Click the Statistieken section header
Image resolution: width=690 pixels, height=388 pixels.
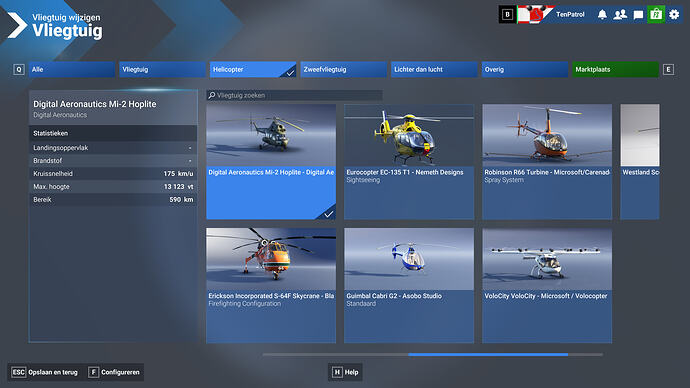coord(113,133)
